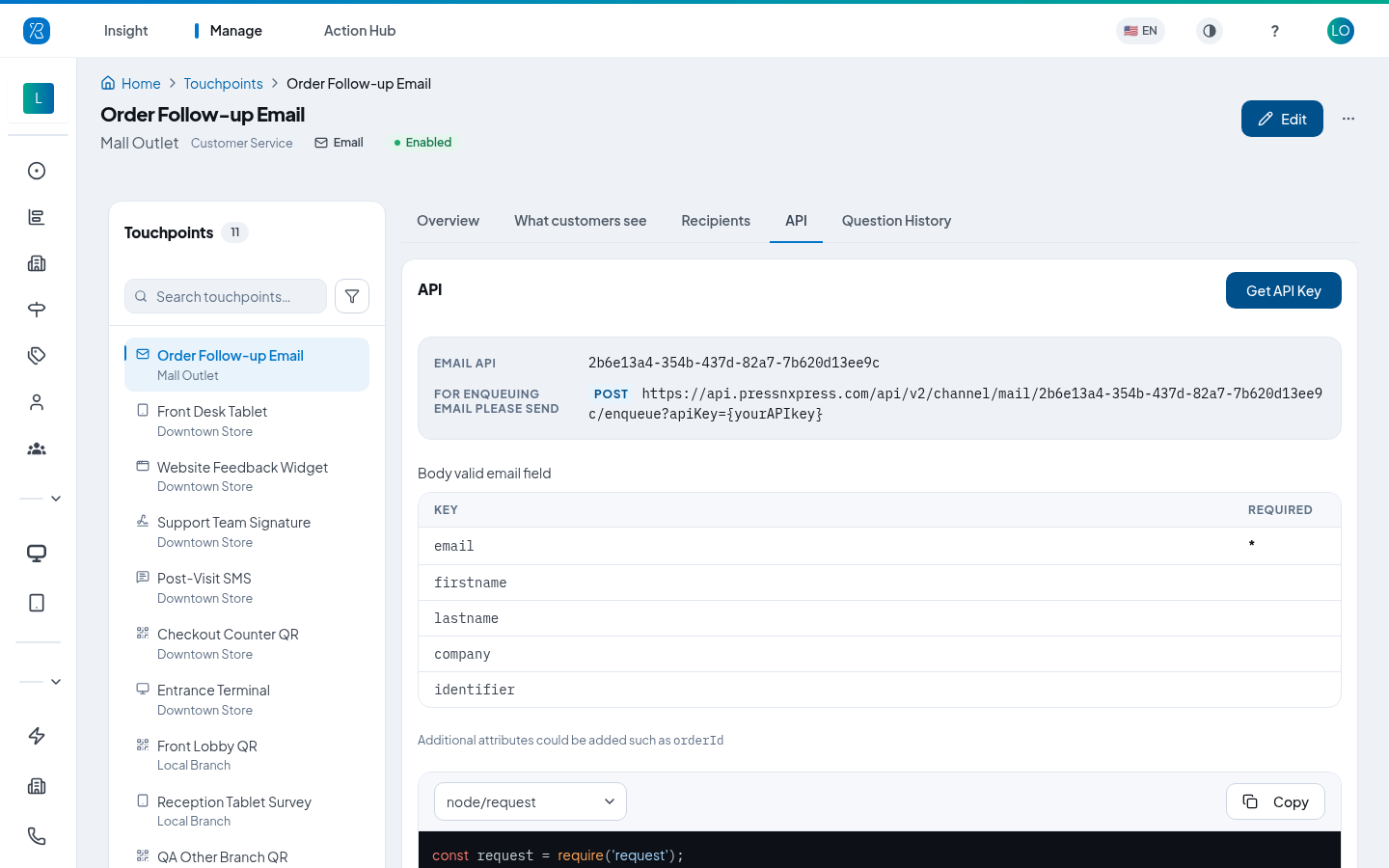Open the touchpoints filter funnel button
1389x868 pixels.
[x=352, y=296]
